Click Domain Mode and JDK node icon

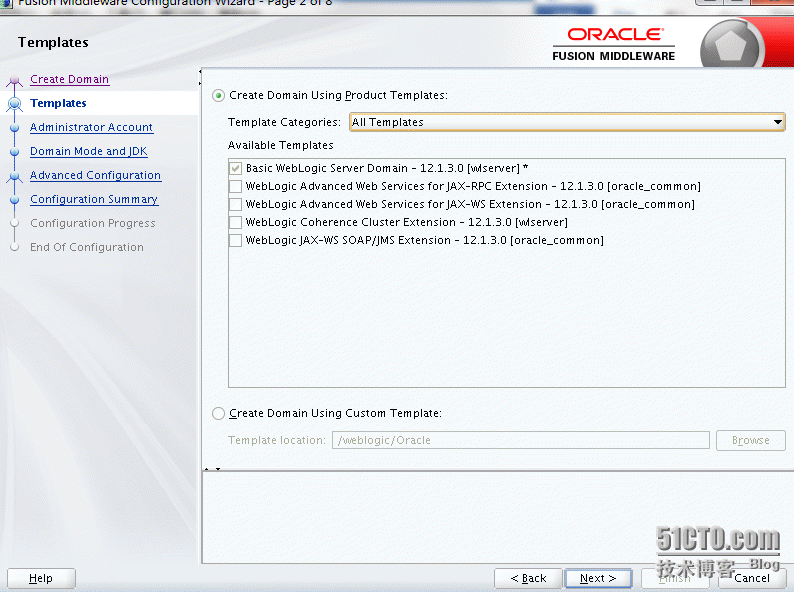[15, 151]
